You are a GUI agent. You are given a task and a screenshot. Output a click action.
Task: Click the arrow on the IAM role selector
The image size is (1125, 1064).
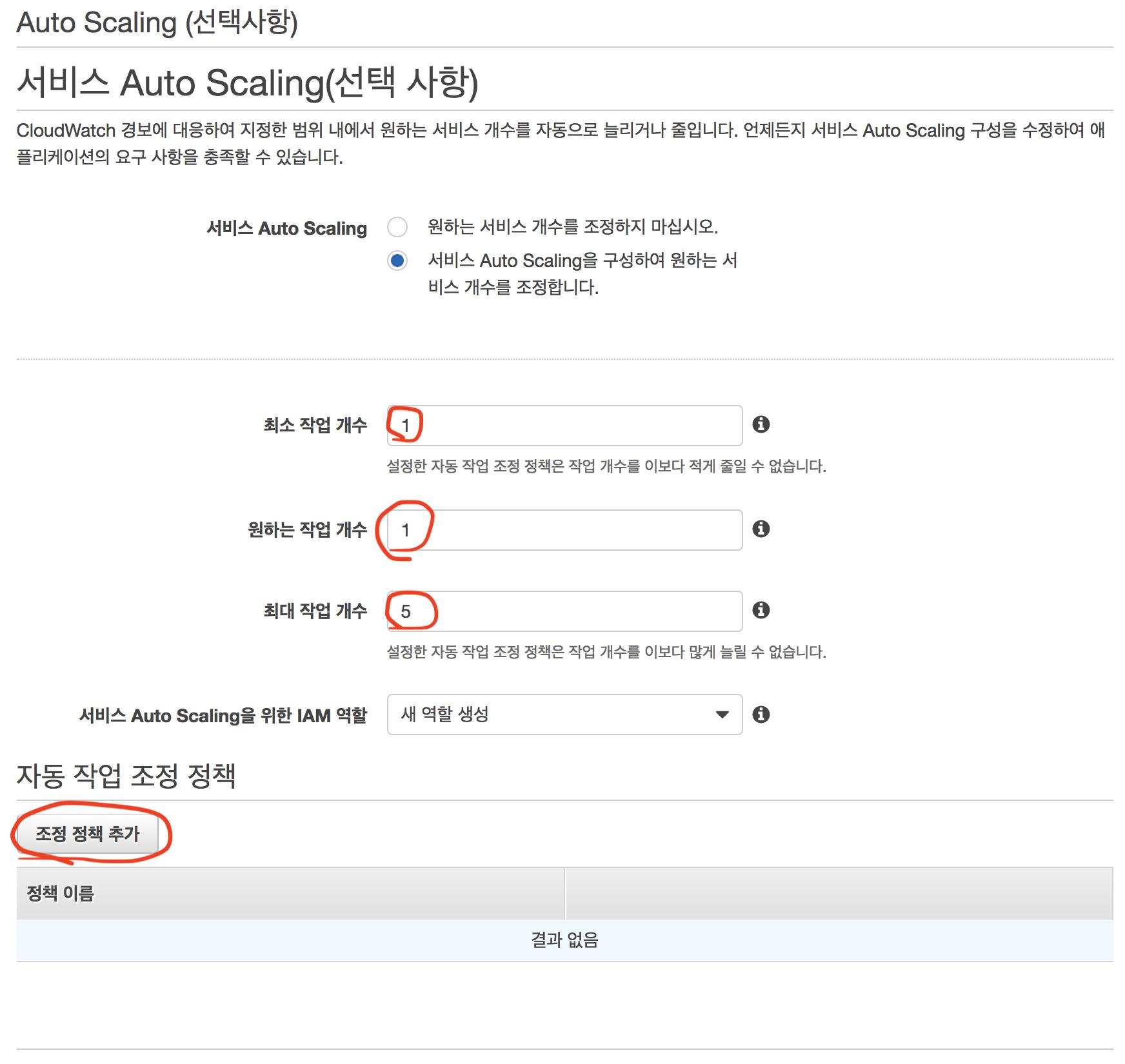[x=722, y=714]
